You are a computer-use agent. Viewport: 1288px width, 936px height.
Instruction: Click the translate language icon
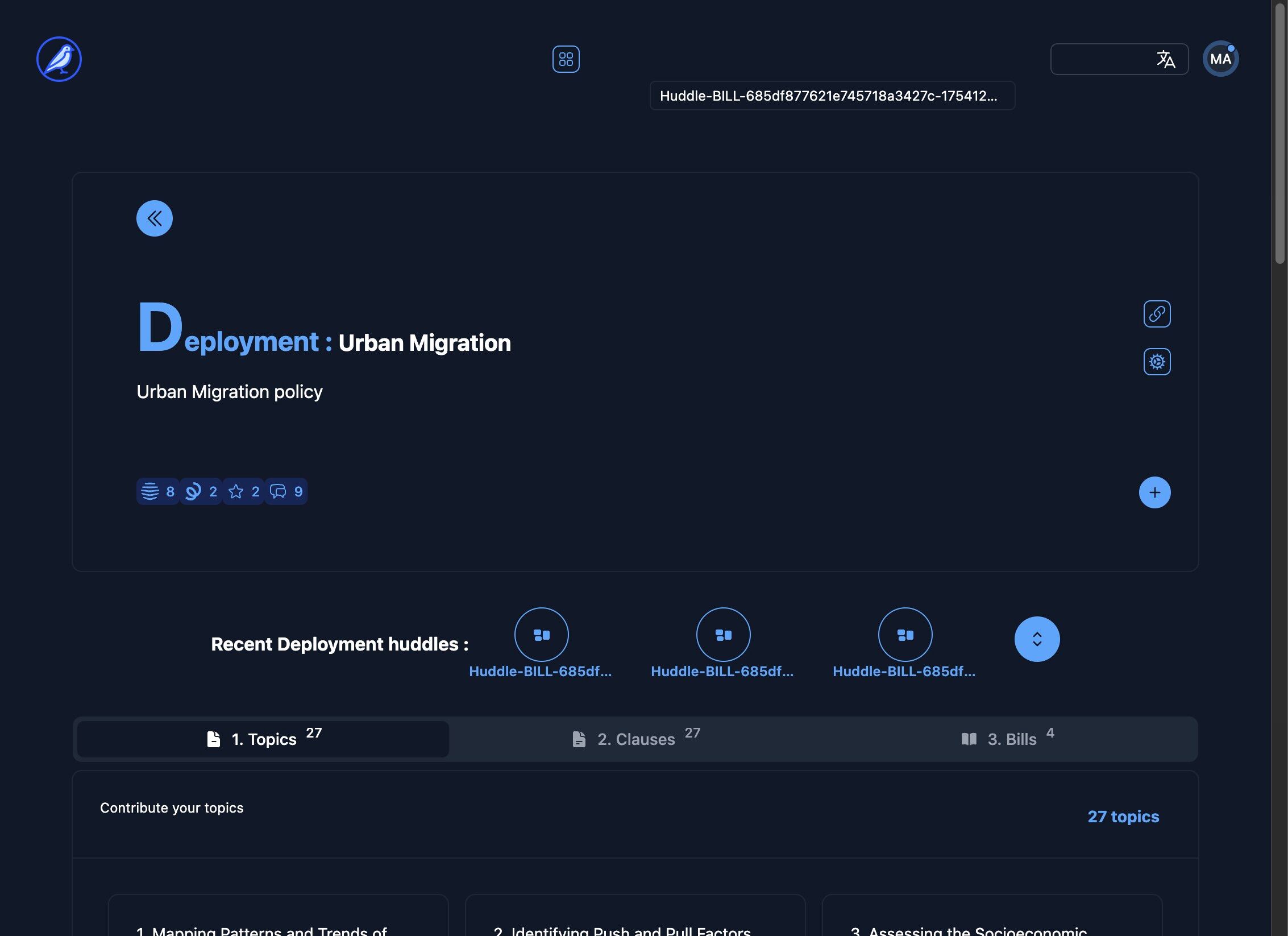click(1166, 59)
